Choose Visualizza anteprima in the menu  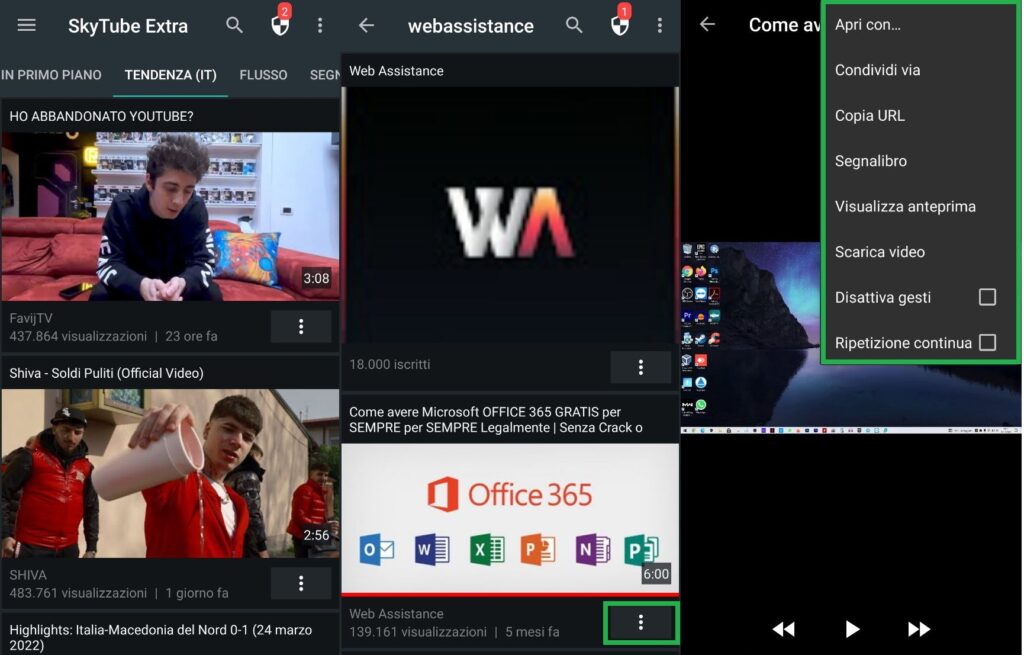[919, 206]
